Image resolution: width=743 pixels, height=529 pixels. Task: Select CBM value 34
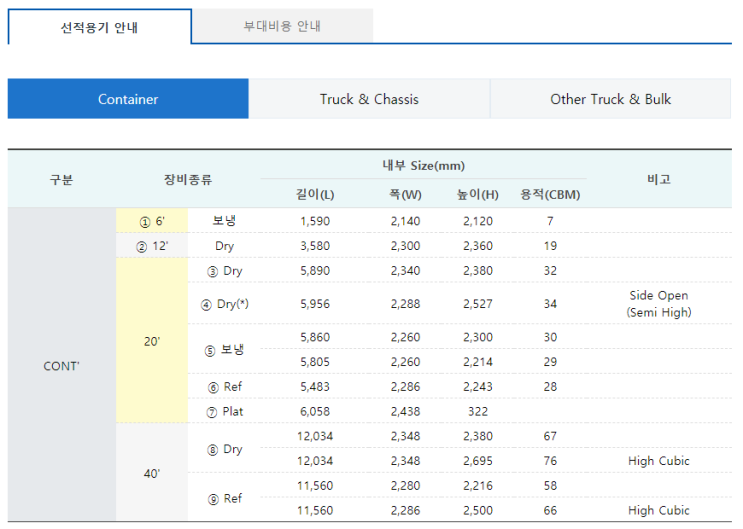(x=550, y=304)
